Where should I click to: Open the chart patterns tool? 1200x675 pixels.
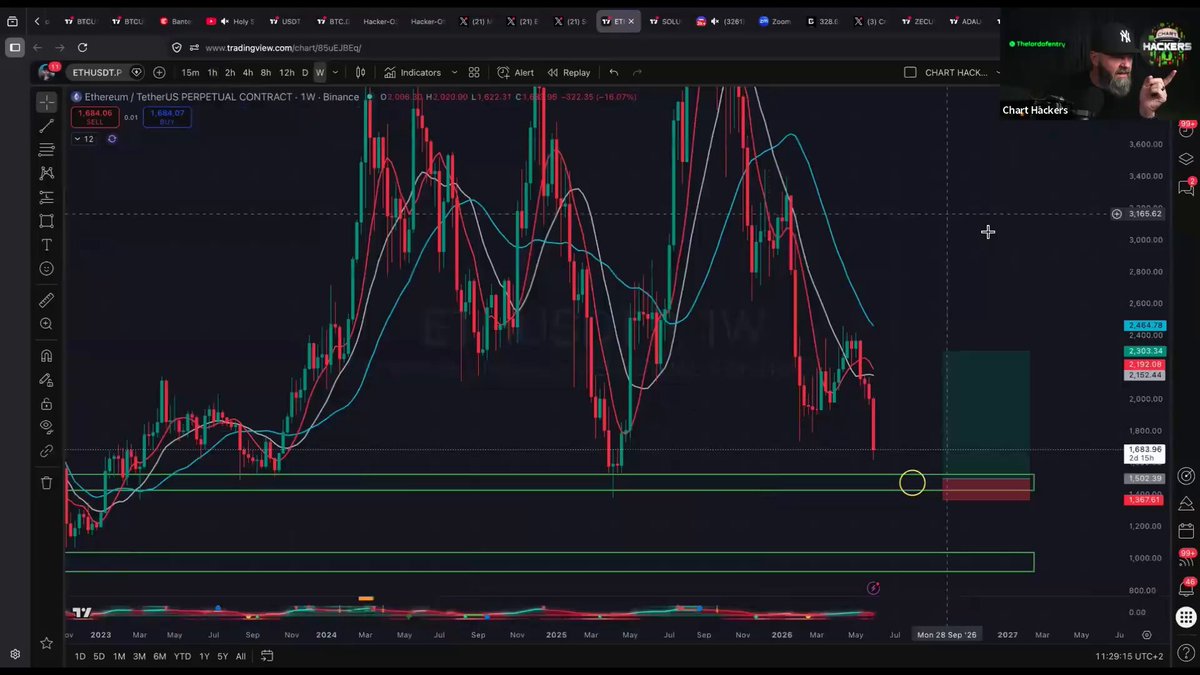pos(46,174)
